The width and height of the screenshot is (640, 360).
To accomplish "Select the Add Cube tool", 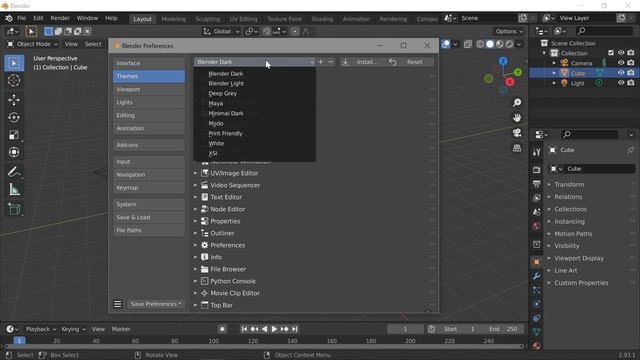I will tap(14, 209).
